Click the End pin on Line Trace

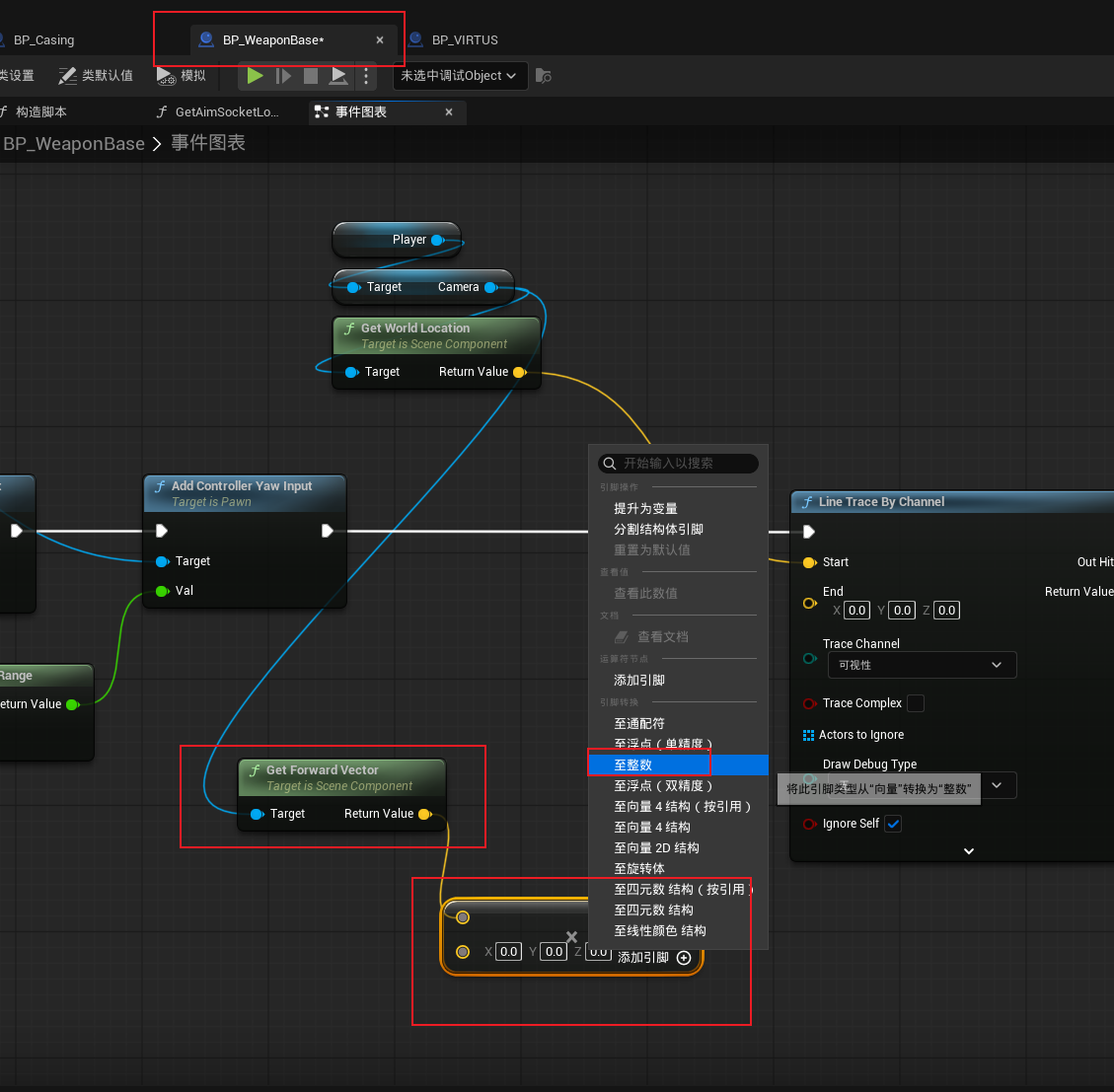(x=809, y=603)
